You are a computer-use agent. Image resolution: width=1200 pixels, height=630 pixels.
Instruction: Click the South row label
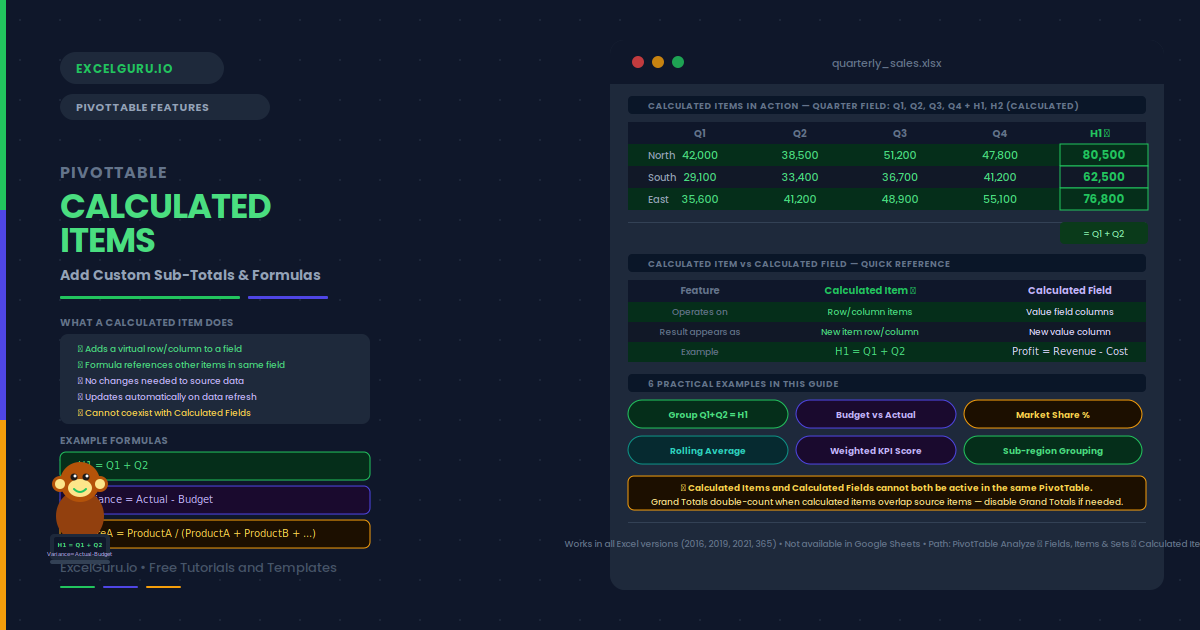tap(662, 177)
